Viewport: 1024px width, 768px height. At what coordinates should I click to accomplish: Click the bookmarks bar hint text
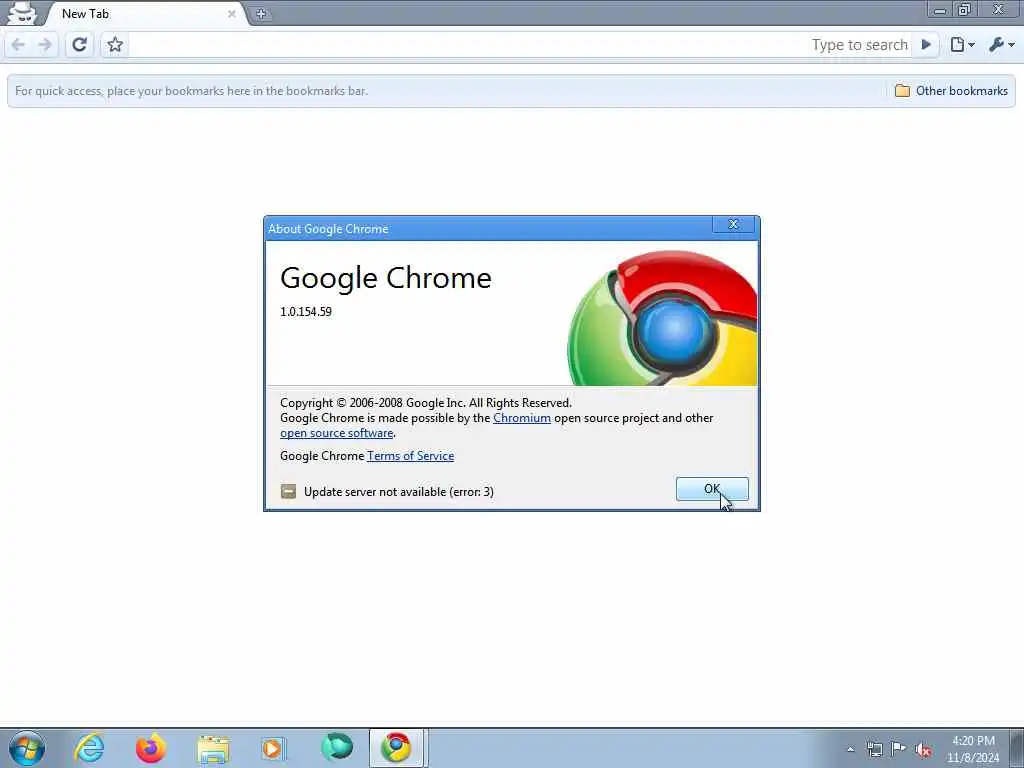click(191, 91)
